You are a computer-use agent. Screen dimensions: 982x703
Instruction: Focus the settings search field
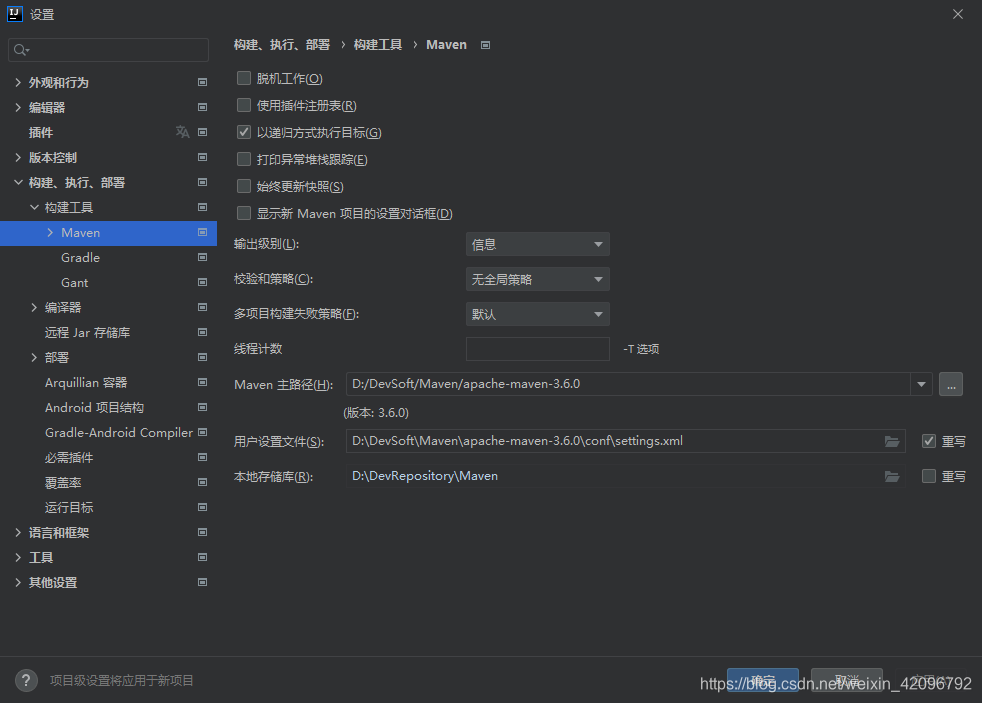tap(108, 50)
